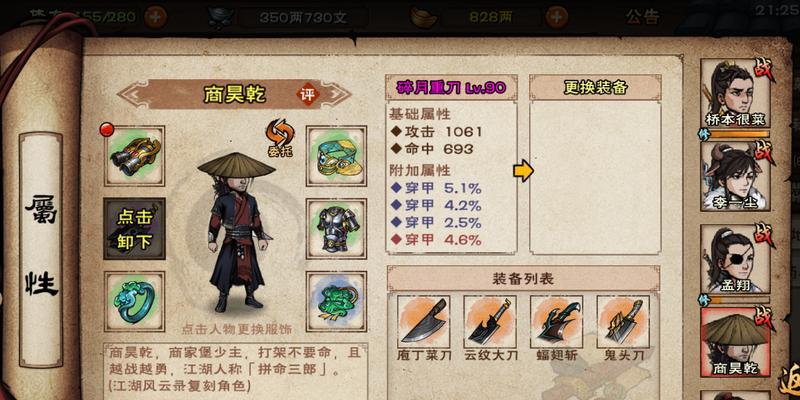
Task: Click 点击卸下 to unequip weapon
Action: tap(135, 229)
